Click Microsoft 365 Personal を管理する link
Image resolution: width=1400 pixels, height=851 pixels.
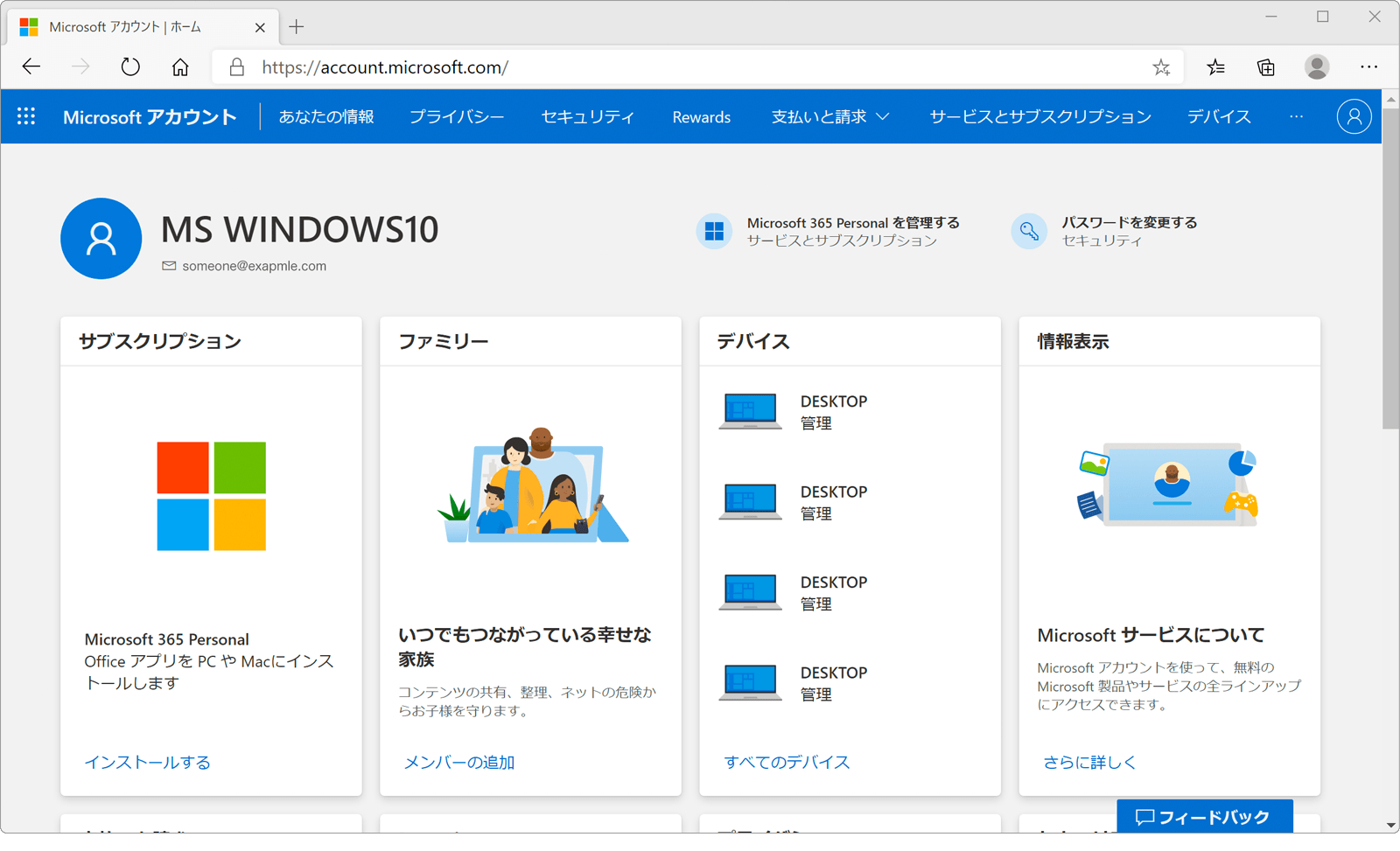point(853,223)
